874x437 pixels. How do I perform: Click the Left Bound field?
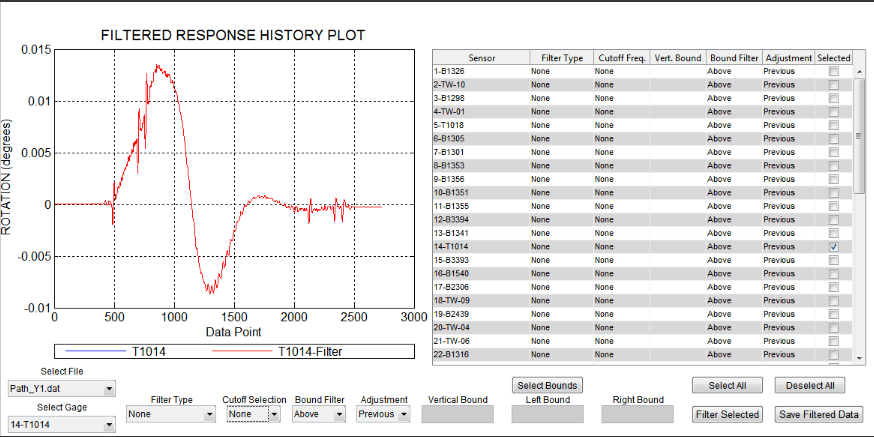547,414
